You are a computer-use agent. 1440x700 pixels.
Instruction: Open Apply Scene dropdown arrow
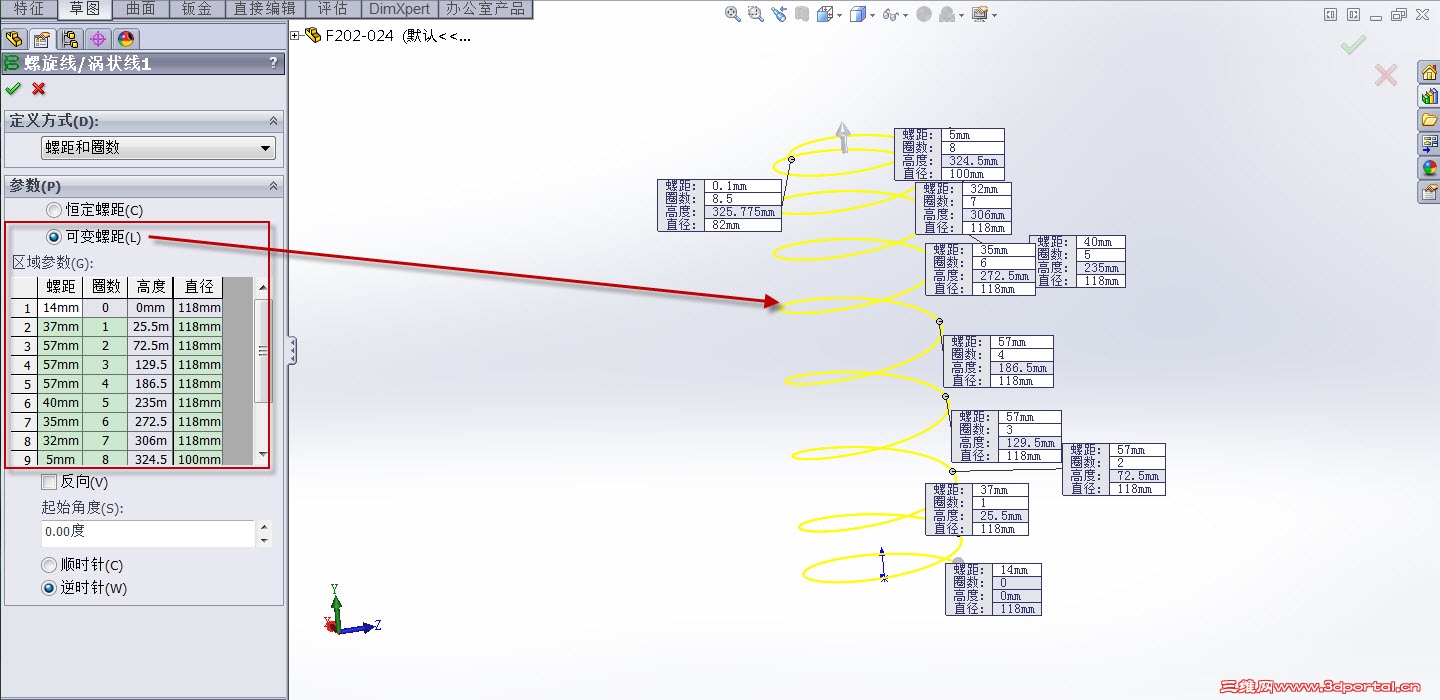click(961, 15)
